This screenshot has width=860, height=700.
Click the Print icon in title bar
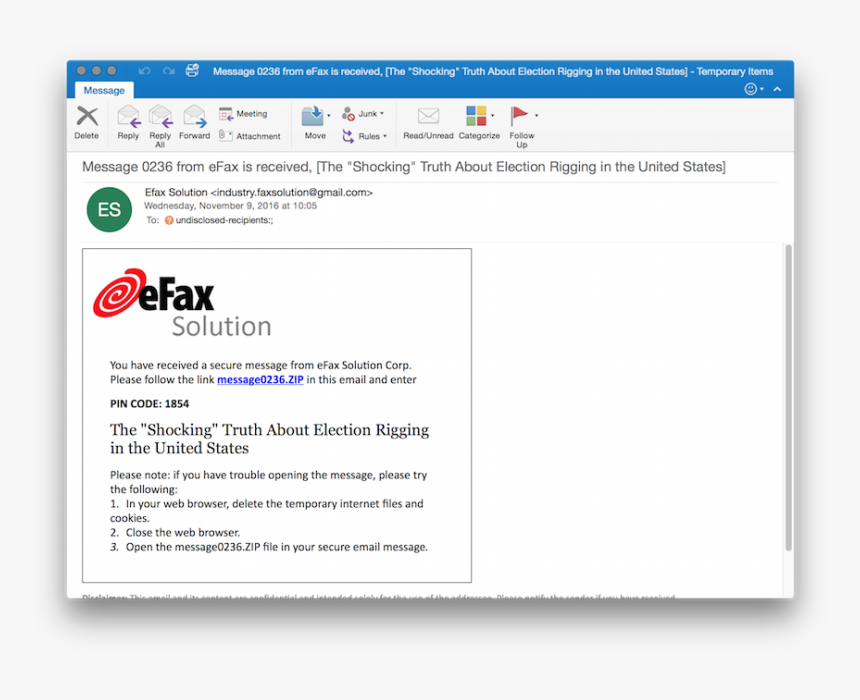point(193,70)
